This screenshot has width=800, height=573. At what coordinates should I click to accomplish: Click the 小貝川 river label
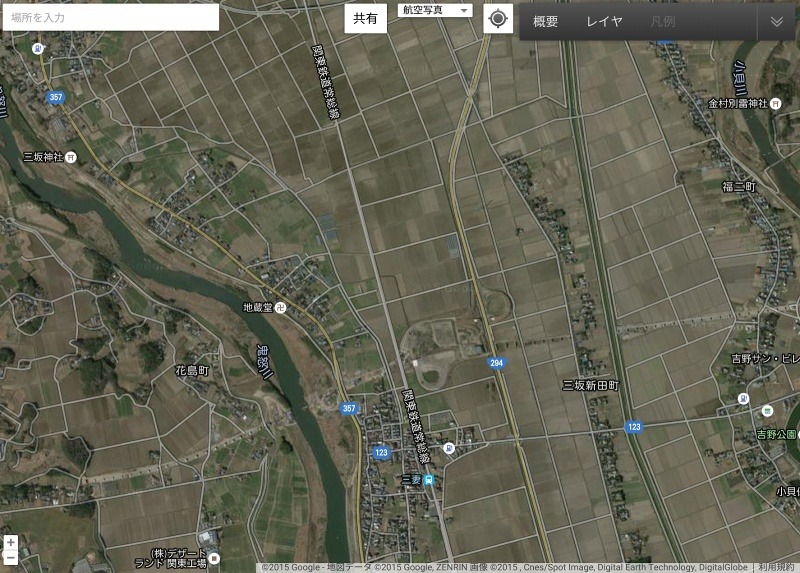point(740,78)
